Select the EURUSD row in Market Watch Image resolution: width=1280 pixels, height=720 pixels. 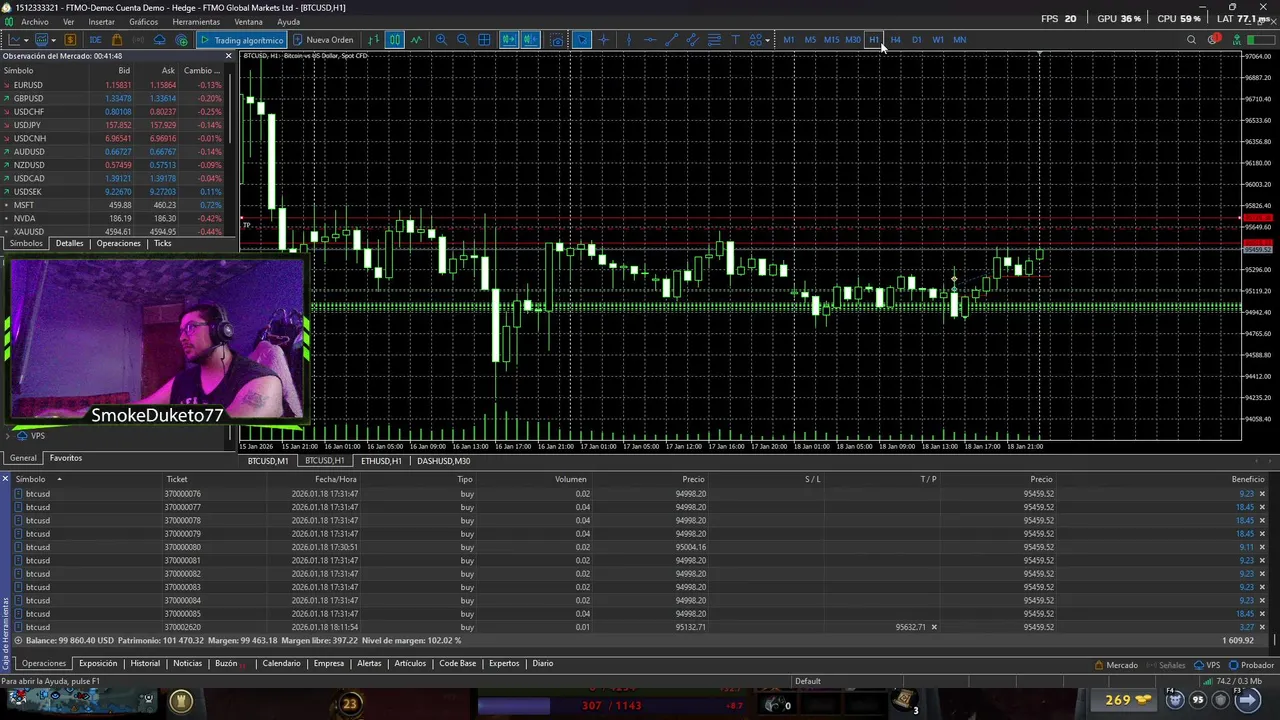tap(113, 85)
